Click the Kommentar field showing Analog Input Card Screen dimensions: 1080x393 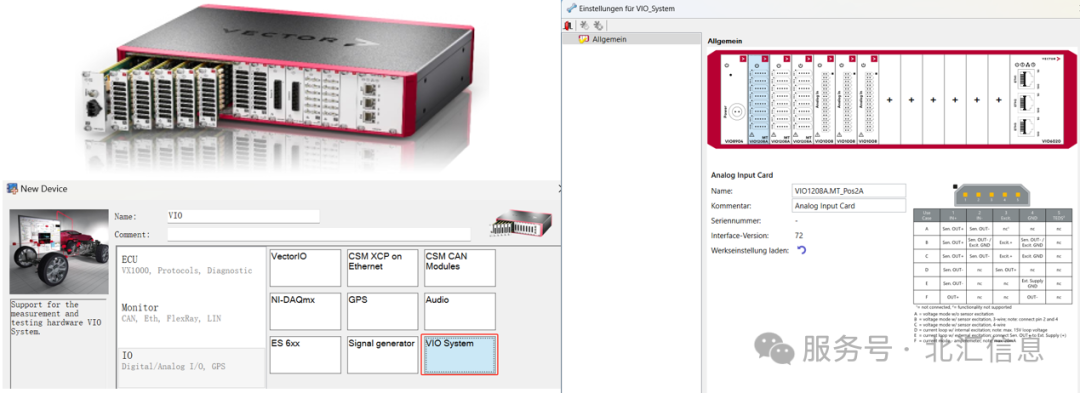(x=849, y=205)
